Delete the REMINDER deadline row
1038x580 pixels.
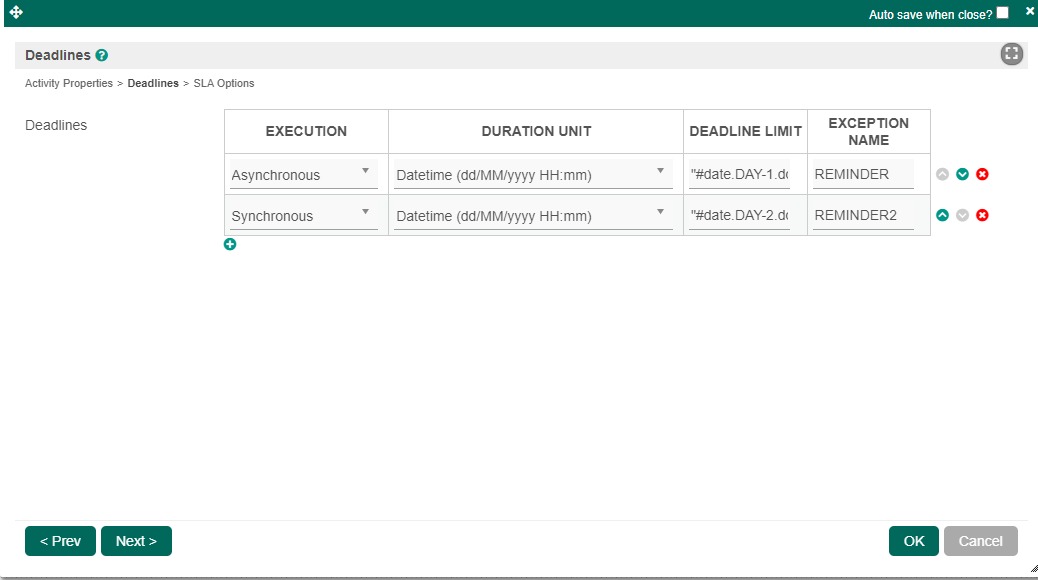tap(982, 174)
